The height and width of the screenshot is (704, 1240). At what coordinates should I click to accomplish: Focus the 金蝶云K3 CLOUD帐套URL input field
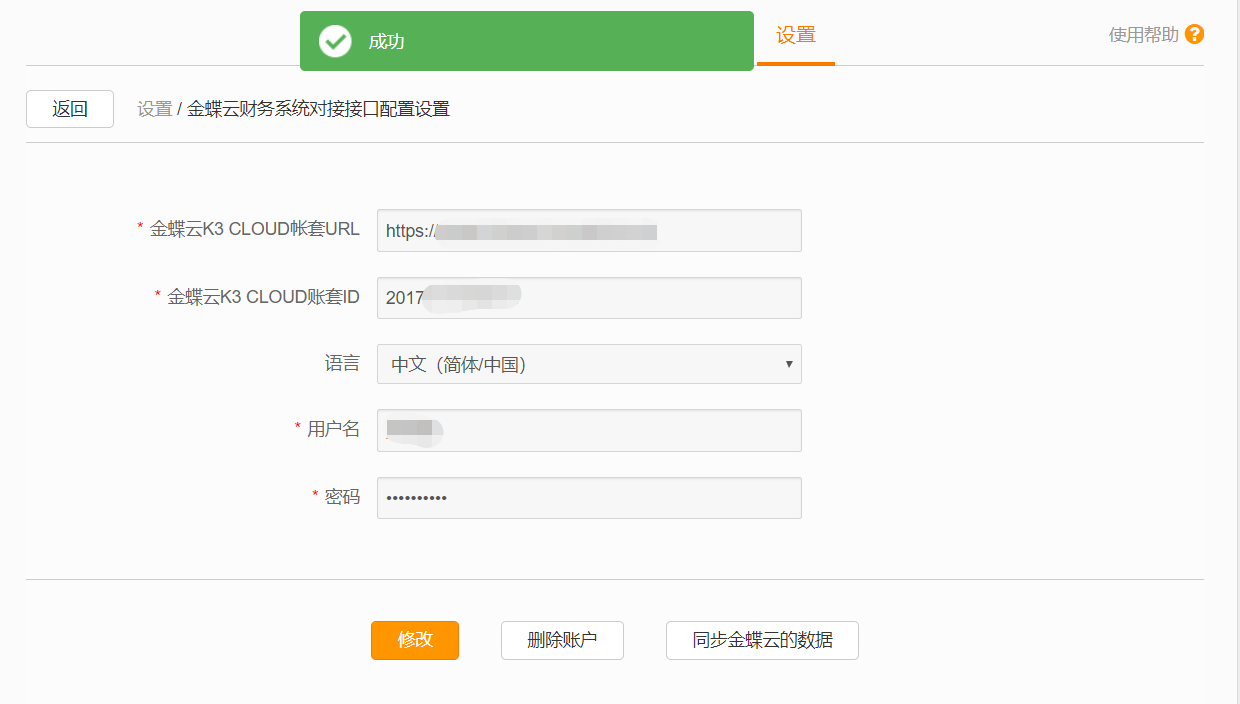[589, 230]
